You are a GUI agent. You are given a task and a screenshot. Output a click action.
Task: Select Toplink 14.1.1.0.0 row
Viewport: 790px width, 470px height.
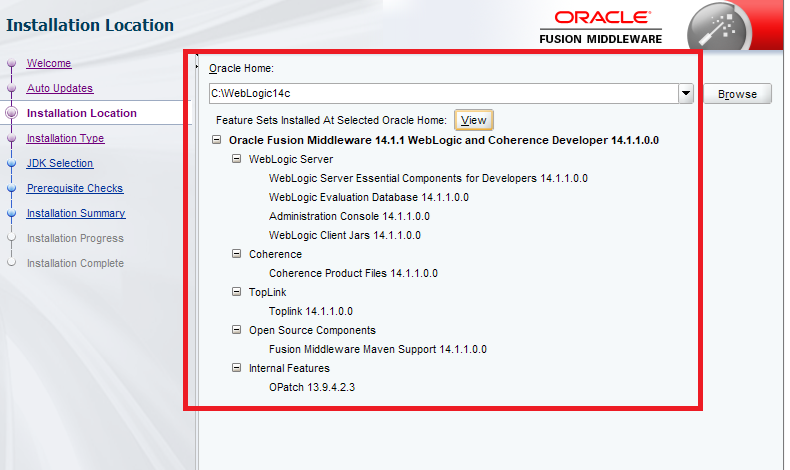point(311,311)
